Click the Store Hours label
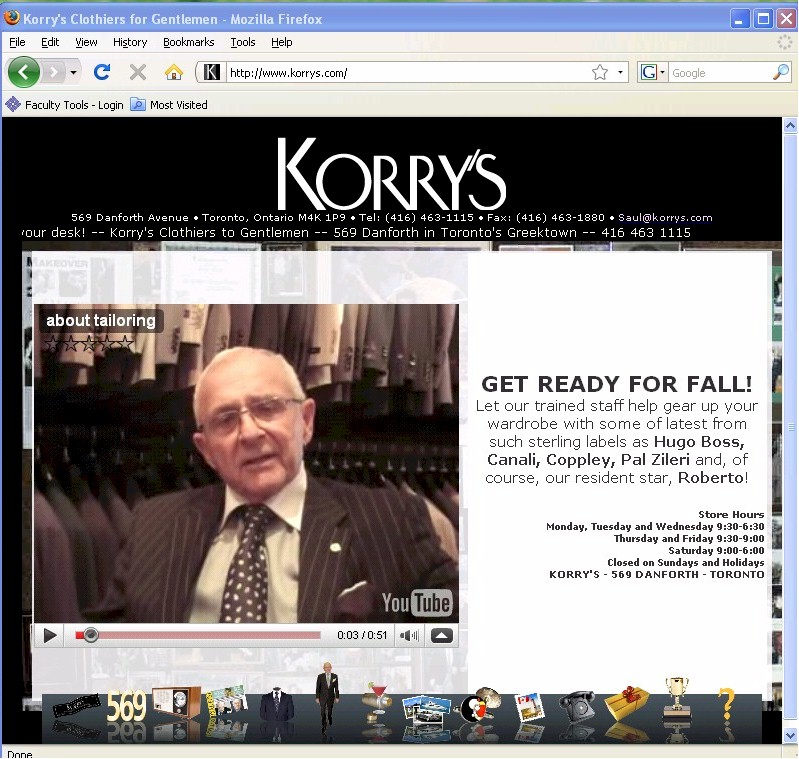 [731, 514]
